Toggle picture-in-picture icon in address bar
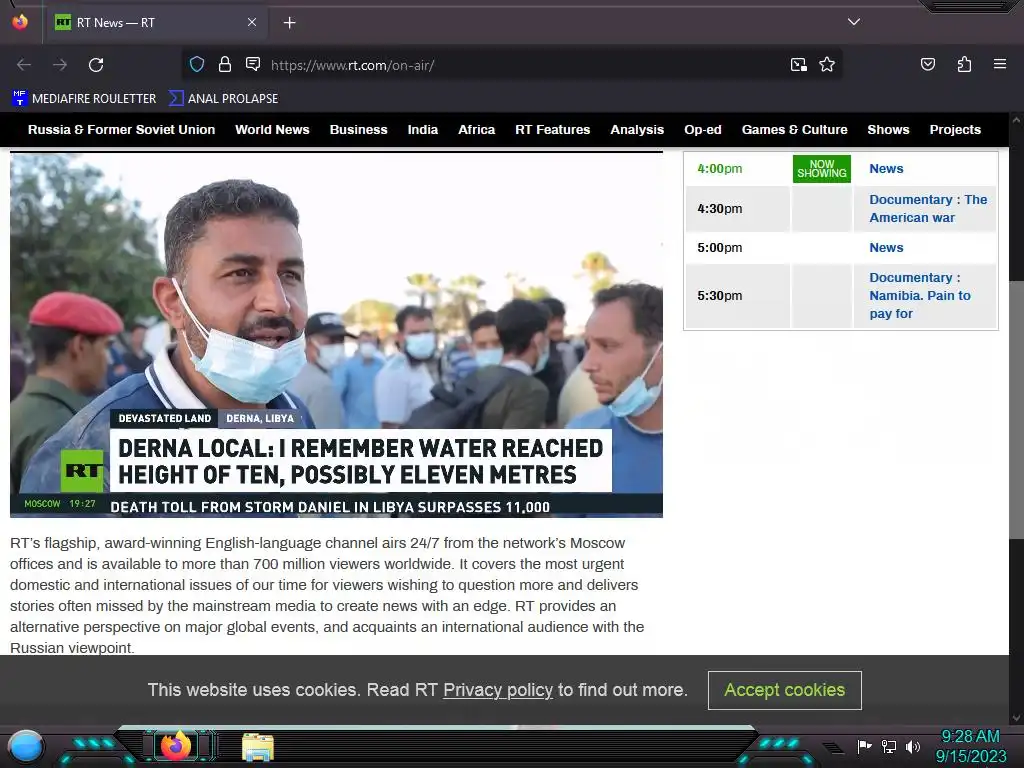Screen dimensions: 1024x768 (x=798, y=64)
